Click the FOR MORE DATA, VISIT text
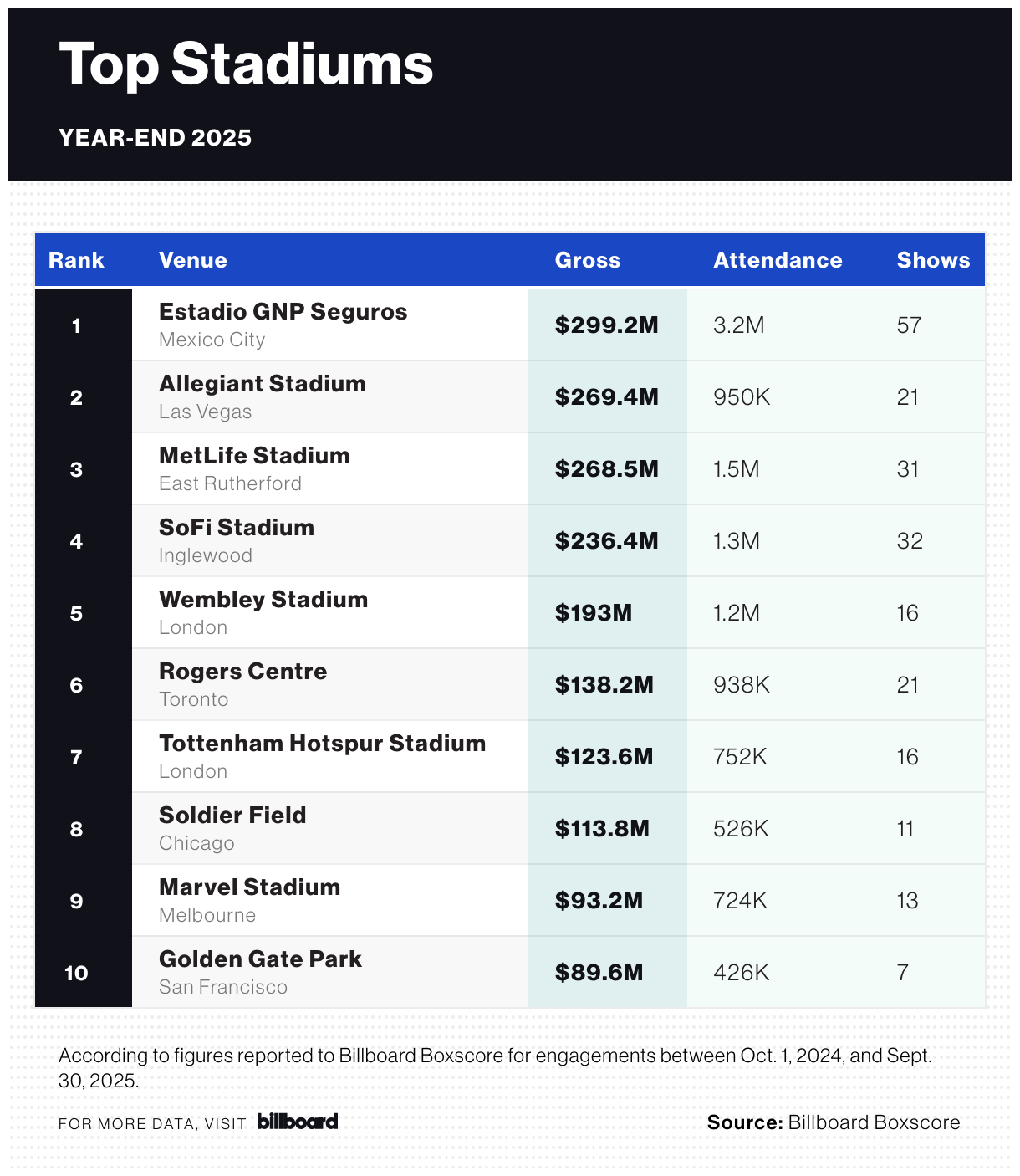The width and height of the screenshot is (1020, 1176). [152, 1123]
